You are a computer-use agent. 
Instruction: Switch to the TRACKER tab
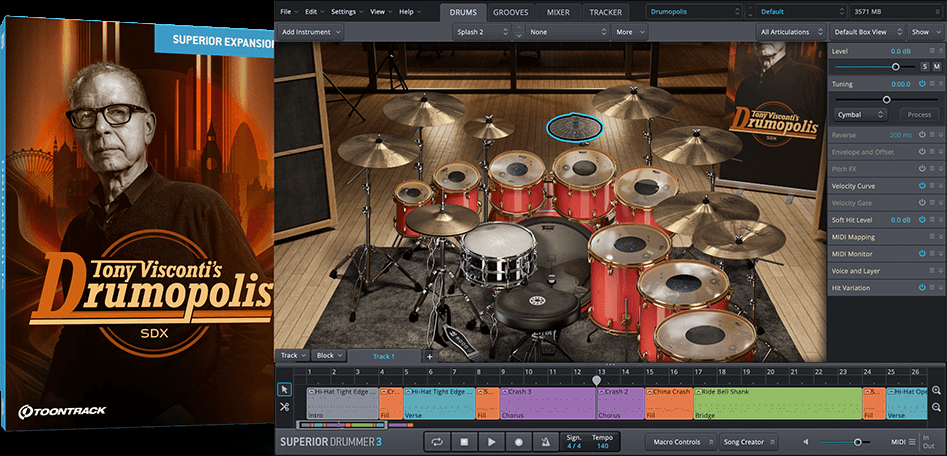coord(606,12)
